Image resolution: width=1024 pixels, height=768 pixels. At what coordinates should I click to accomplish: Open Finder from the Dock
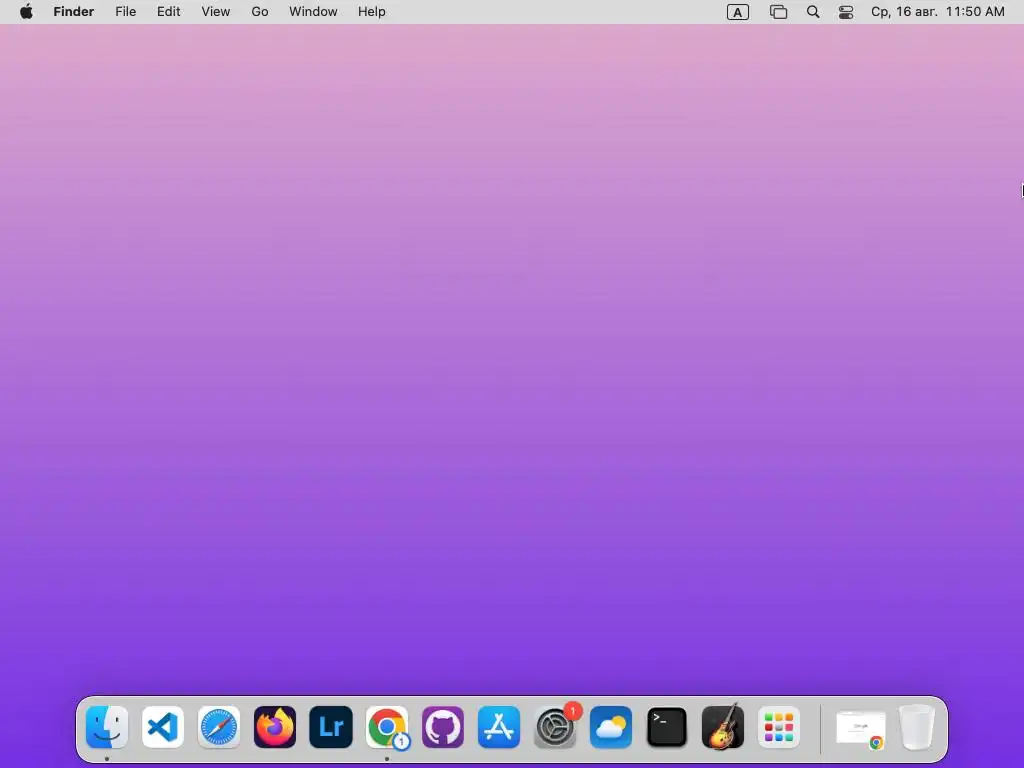click(x=107, y=727)
